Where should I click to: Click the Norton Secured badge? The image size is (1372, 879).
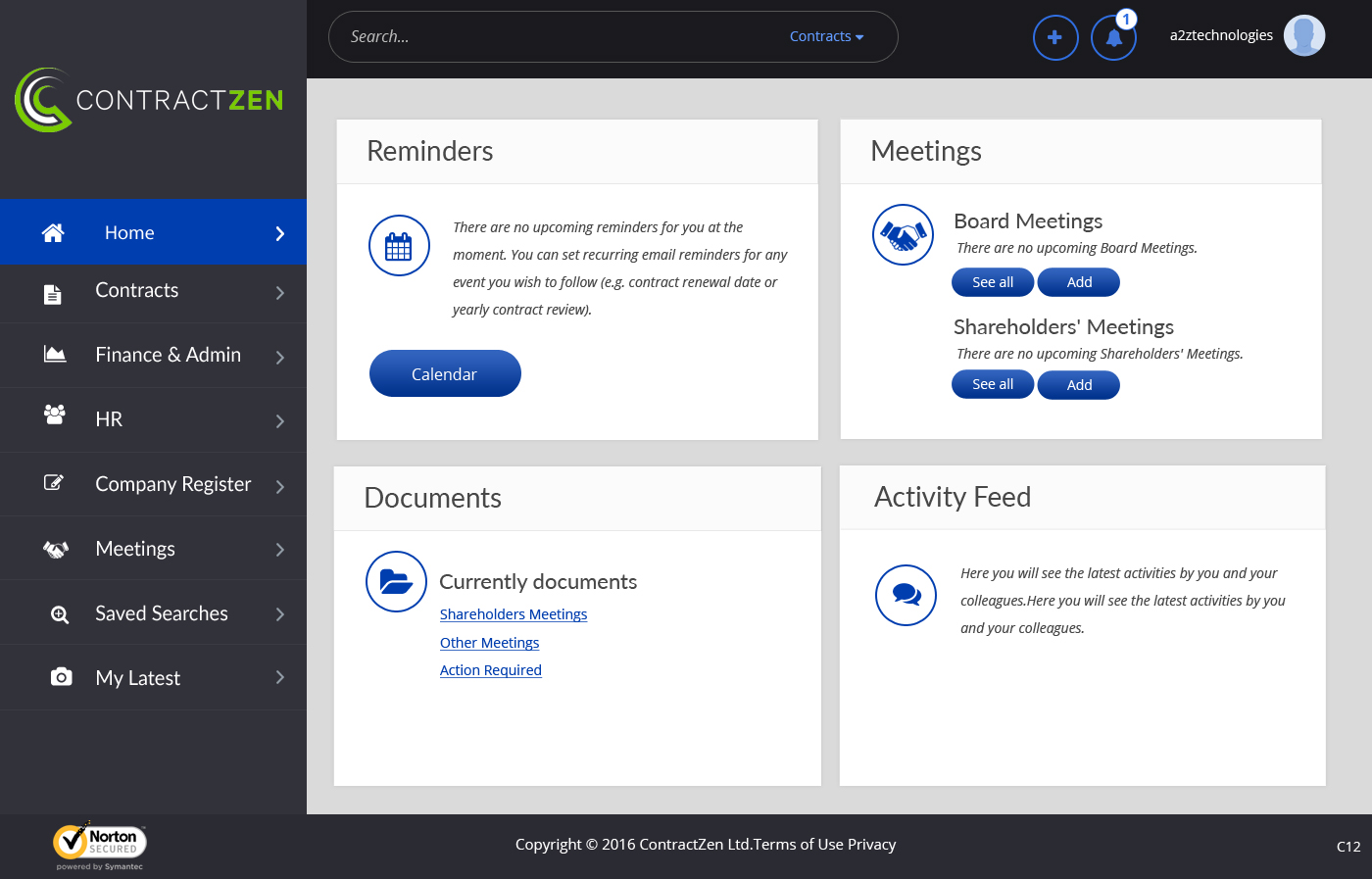pyautogui.click(x=99, y=844)
